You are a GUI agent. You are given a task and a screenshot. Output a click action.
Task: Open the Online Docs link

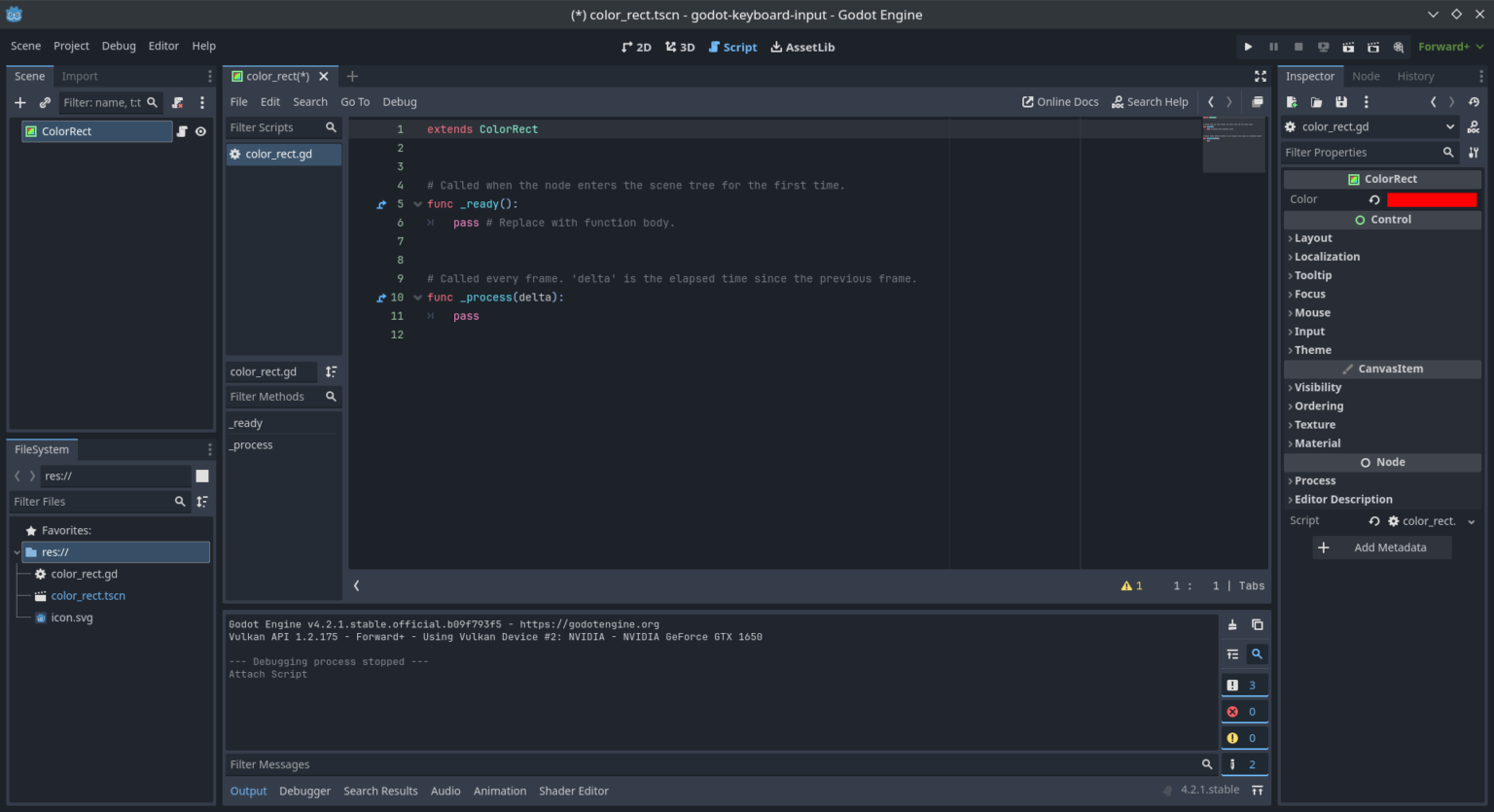point(1060,101)
